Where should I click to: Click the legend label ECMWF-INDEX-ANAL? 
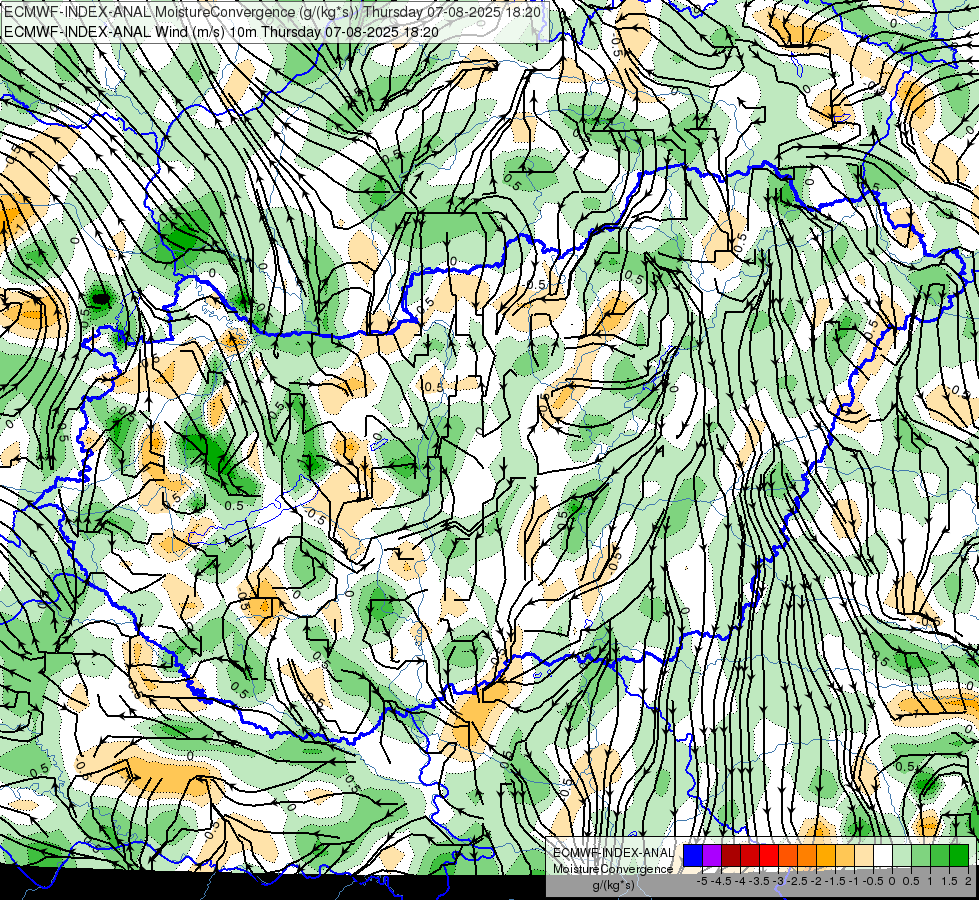tap(613, 853)
